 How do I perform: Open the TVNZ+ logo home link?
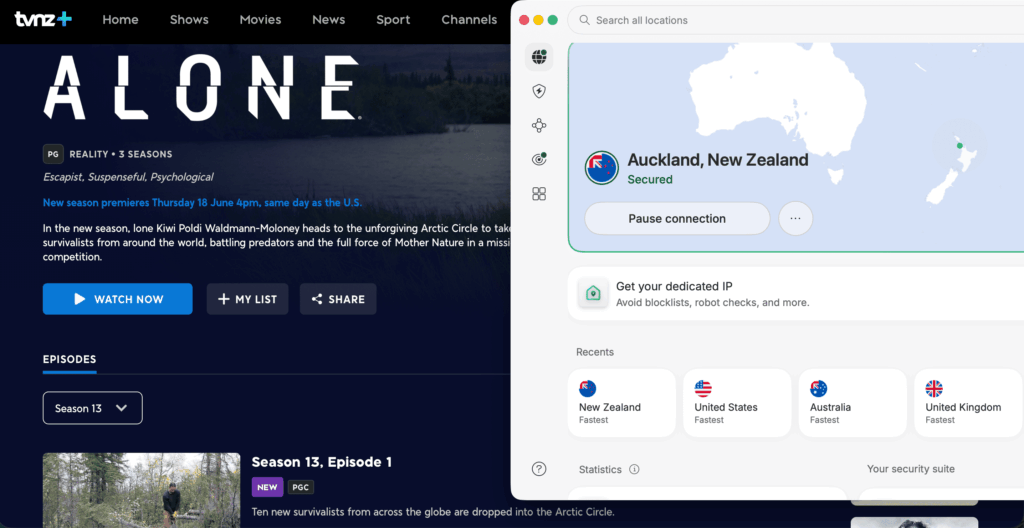(43, 20)
